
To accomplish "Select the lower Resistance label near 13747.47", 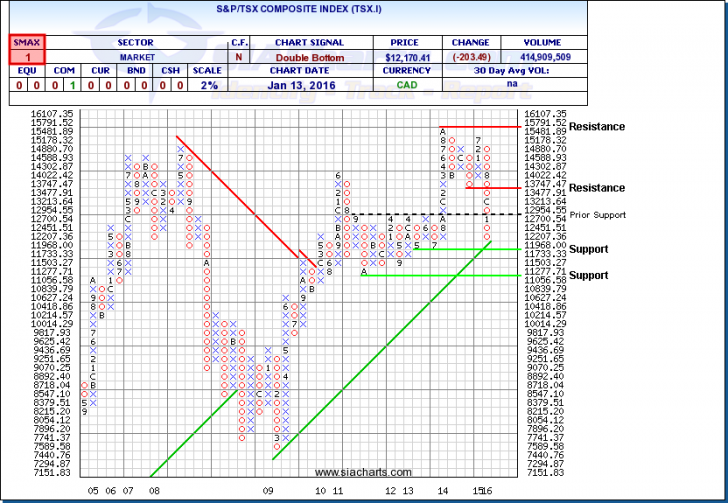I will point(596,188).
